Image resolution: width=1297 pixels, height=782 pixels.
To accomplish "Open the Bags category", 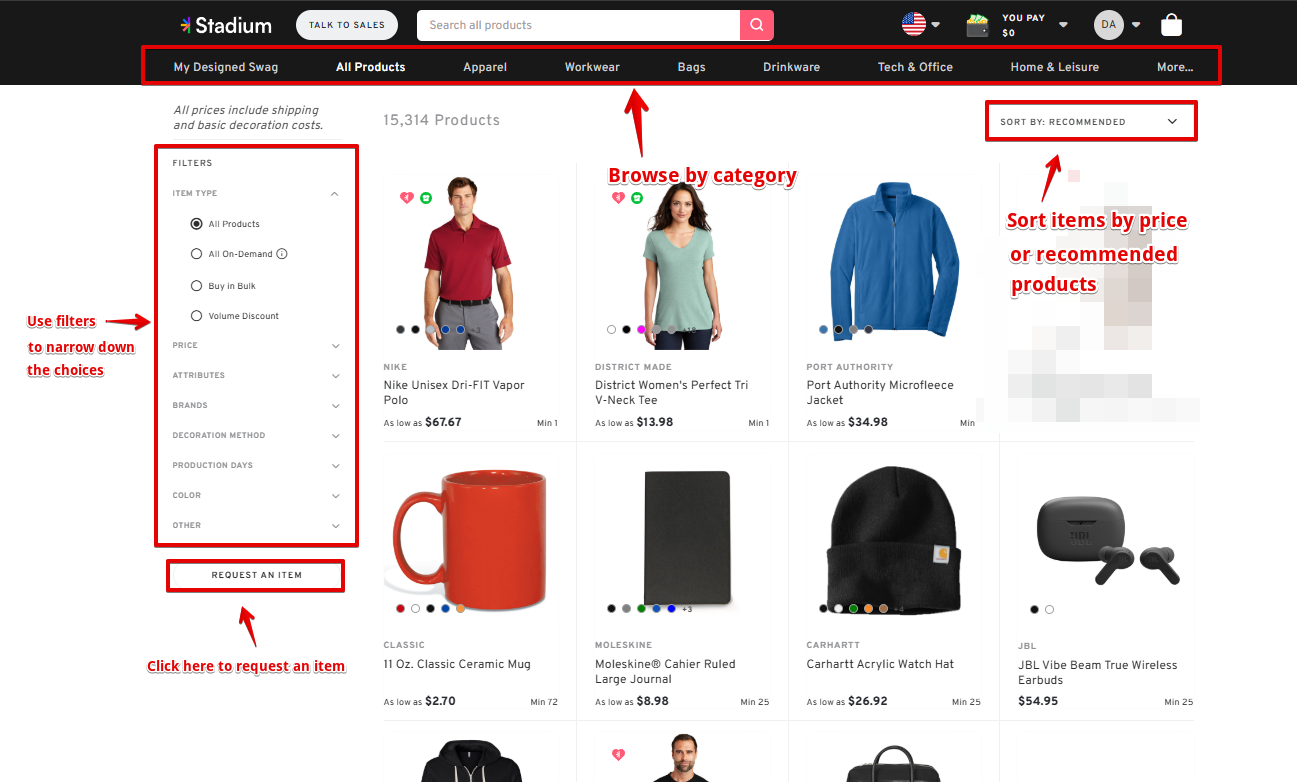I will coord(691,67).
